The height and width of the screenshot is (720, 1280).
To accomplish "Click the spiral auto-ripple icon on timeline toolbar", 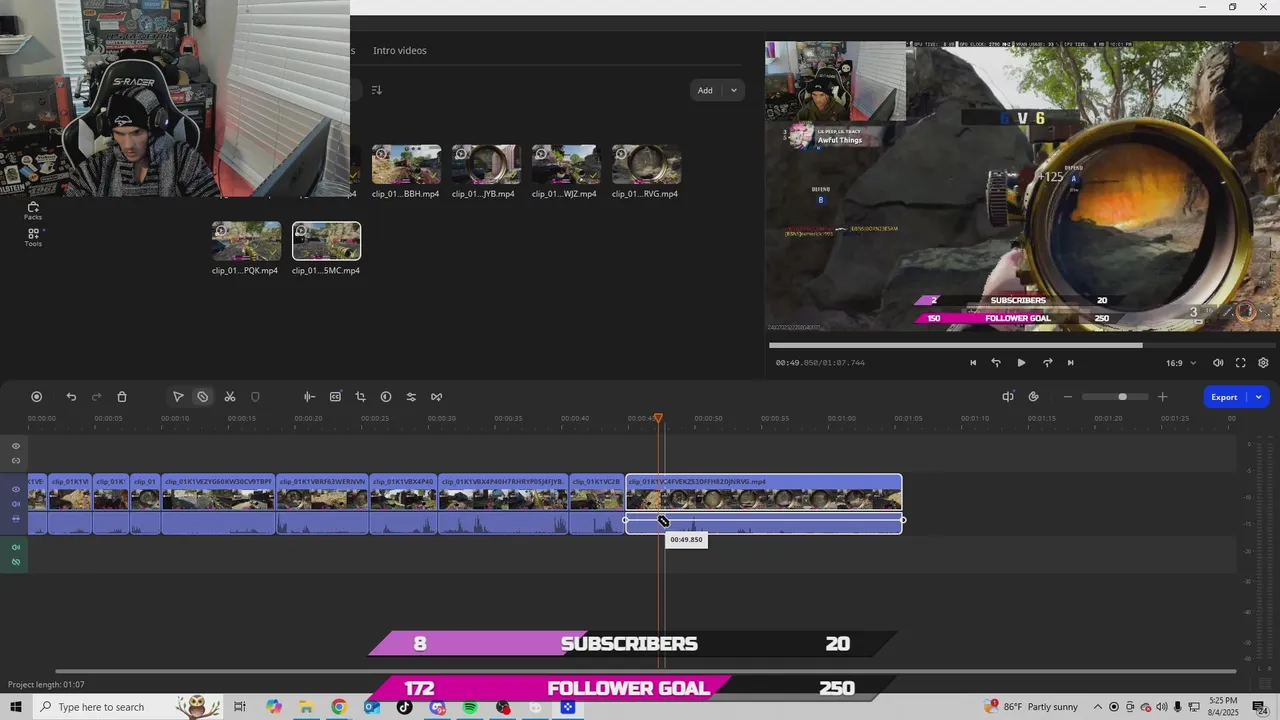I will (1034, 397).
